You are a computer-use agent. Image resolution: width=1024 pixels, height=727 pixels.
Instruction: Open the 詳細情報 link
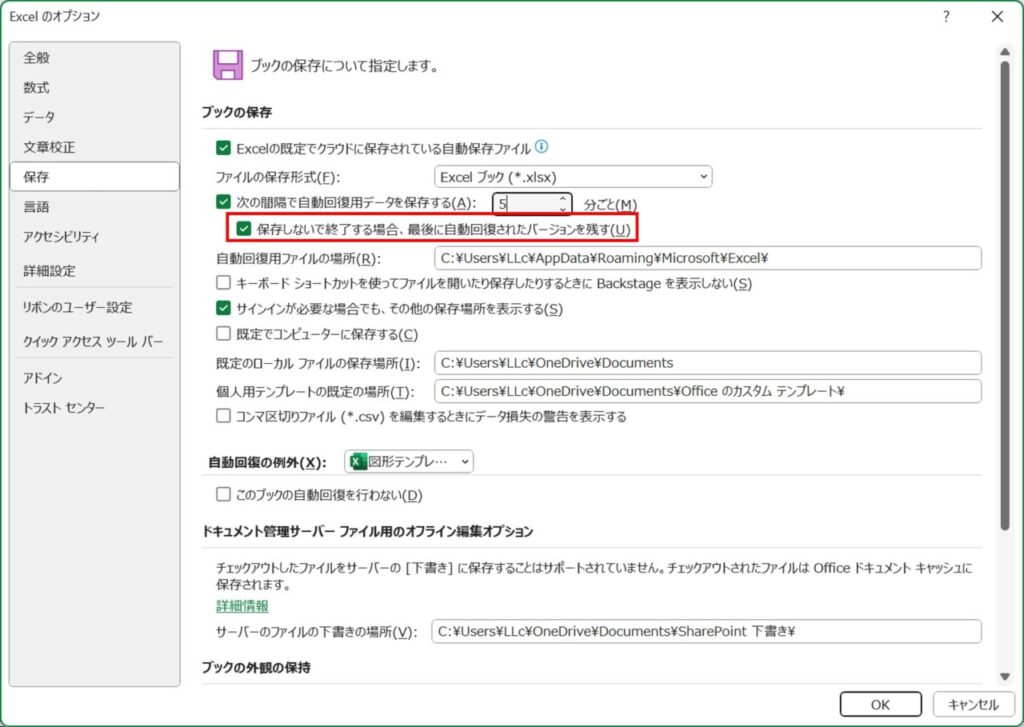click(x=242, y=606)
